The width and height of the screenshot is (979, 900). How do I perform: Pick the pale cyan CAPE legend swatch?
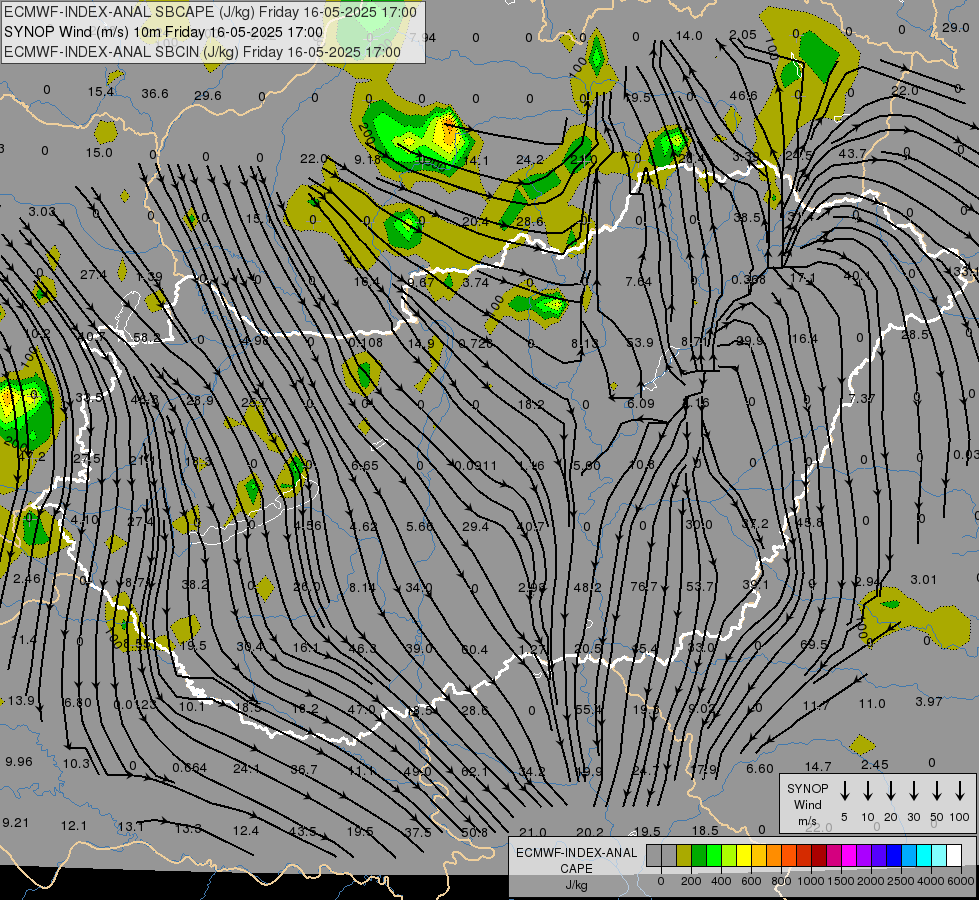938,855
